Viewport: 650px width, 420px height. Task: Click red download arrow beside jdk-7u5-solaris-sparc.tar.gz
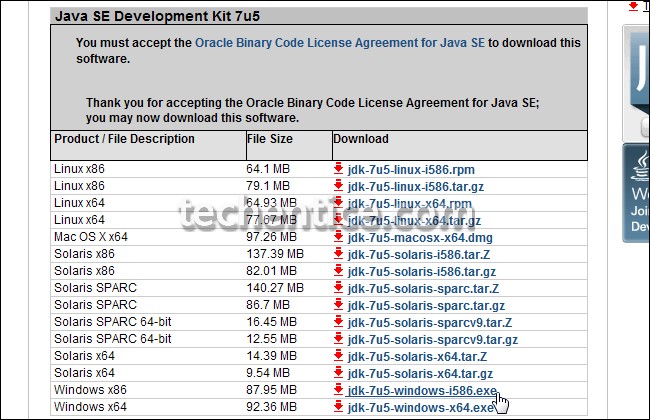pyautogui.click(x=338, y=304)
